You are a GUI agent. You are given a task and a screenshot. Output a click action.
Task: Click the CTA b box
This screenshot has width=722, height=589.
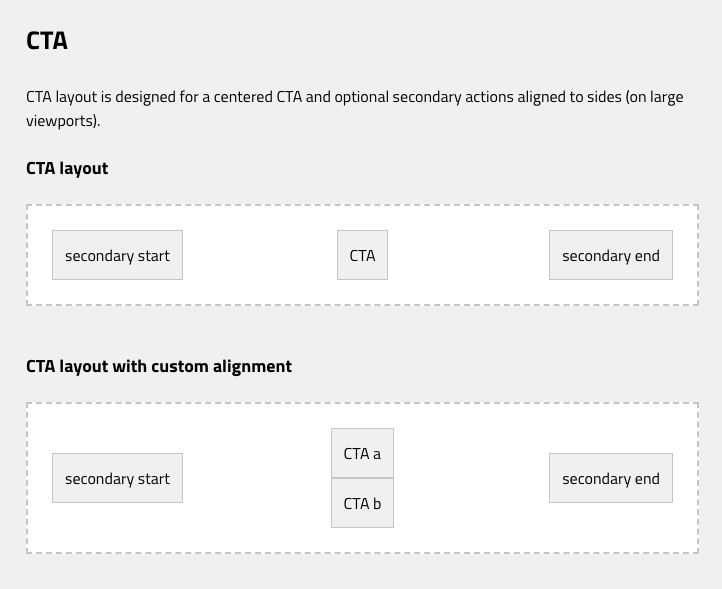coord(362,503)
